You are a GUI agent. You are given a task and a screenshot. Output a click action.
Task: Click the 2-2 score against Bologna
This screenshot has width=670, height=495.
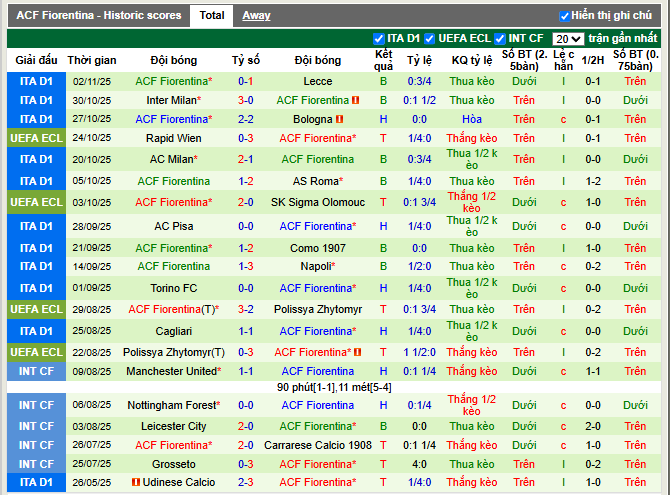pyautogui.click(x=246, y=119)
